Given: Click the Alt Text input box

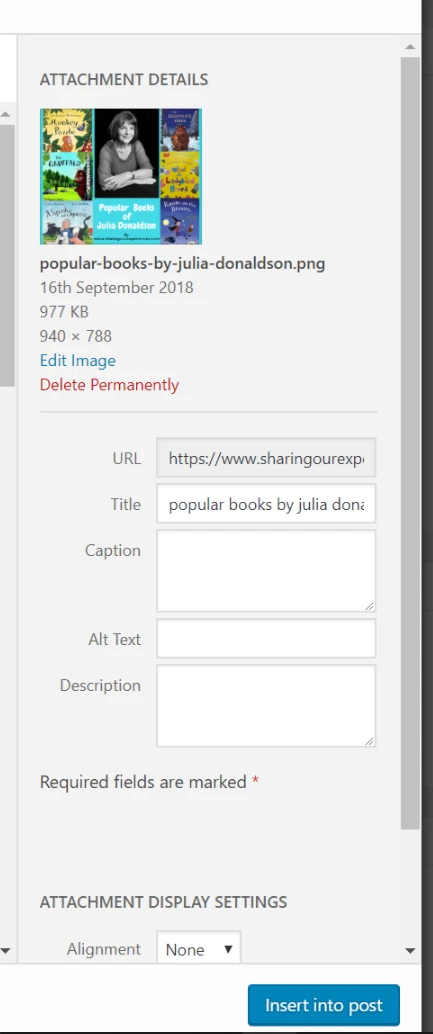Looking at the screenshot, I should point(266,638).
